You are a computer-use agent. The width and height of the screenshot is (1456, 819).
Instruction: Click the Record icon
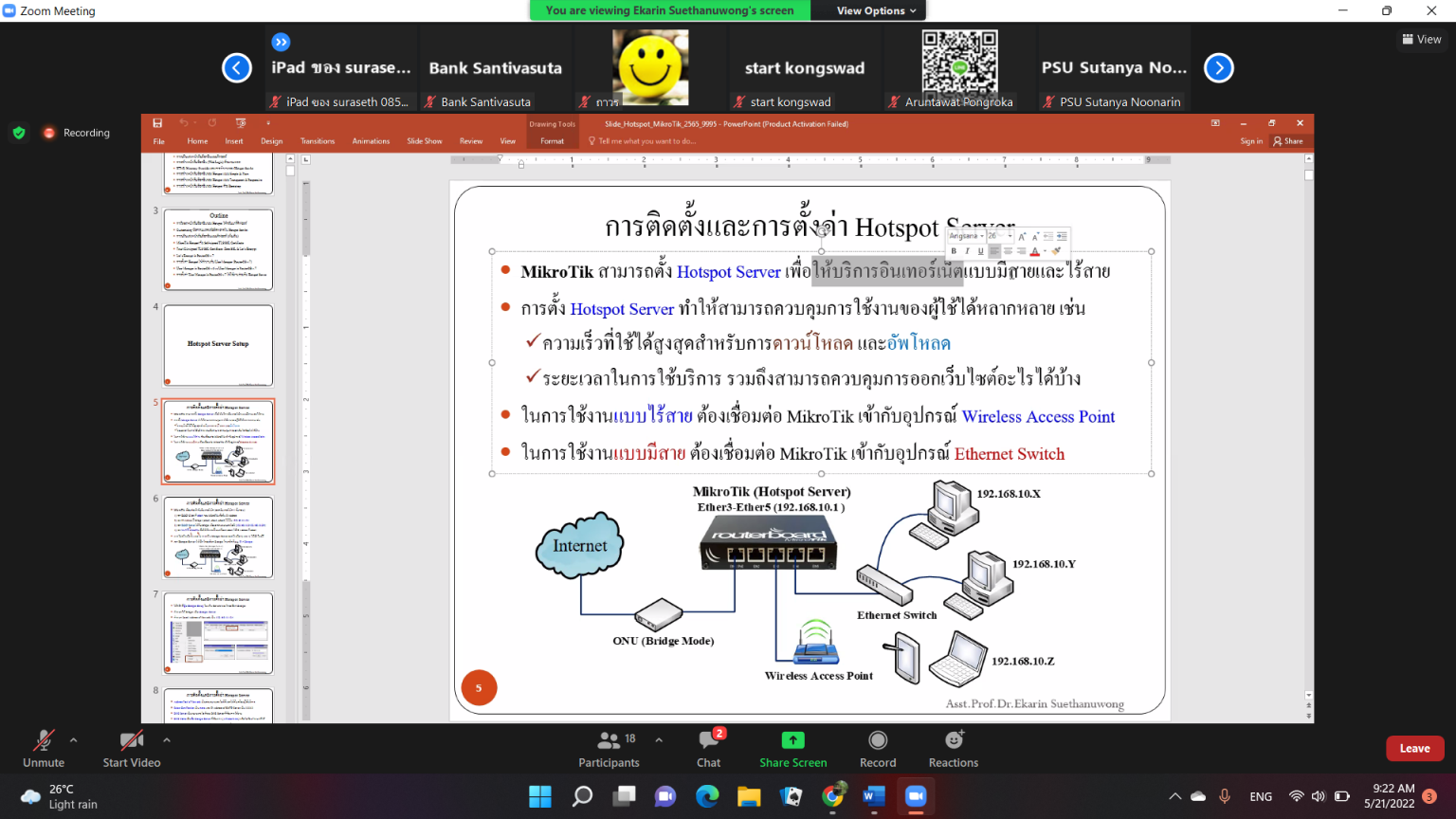click(878, 740)
